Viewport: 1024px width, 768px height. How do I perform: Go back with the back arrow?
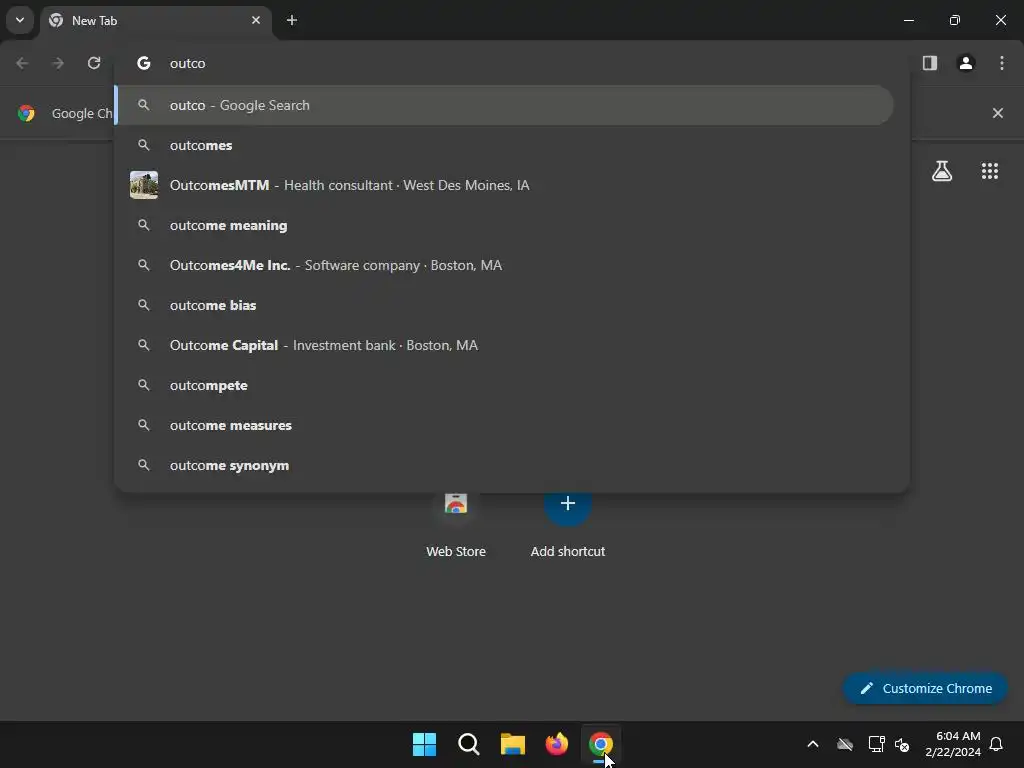click(x=22, y=63)
